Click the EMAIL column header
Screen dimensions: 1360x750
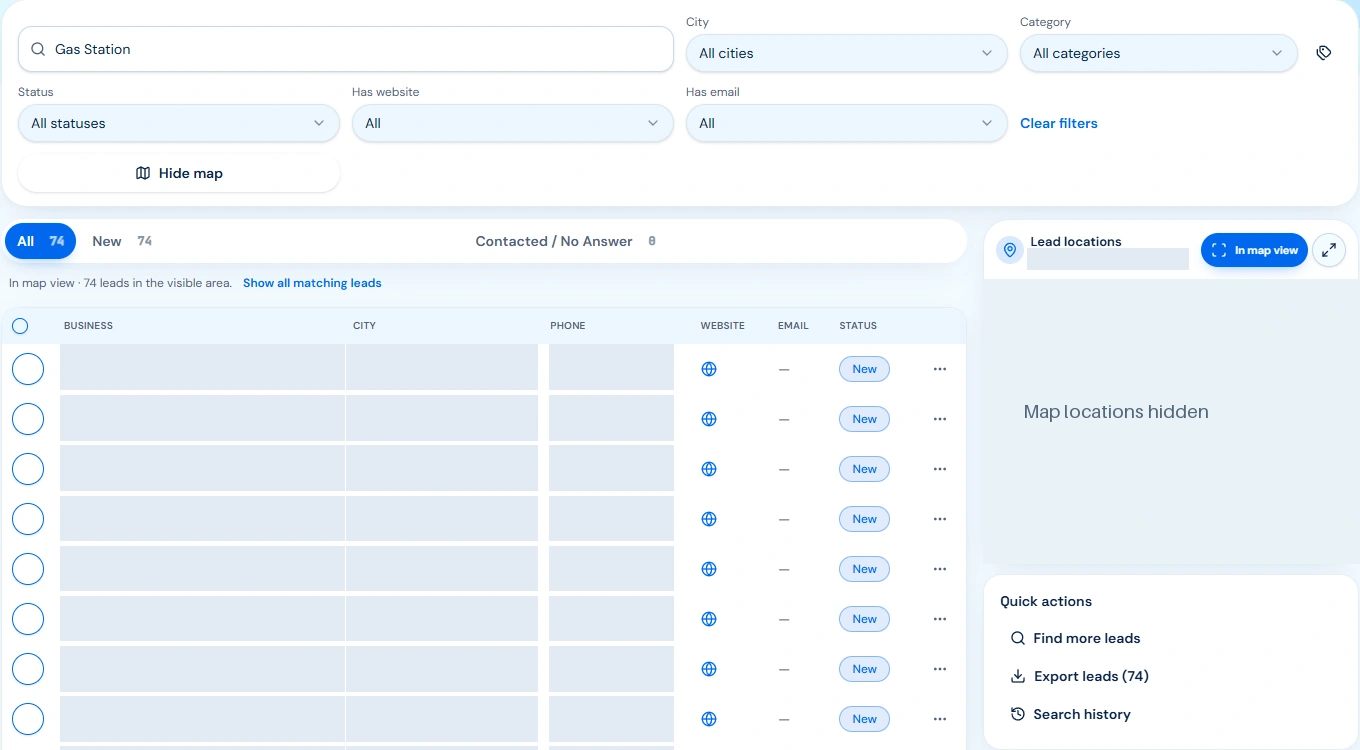point(793,326)
